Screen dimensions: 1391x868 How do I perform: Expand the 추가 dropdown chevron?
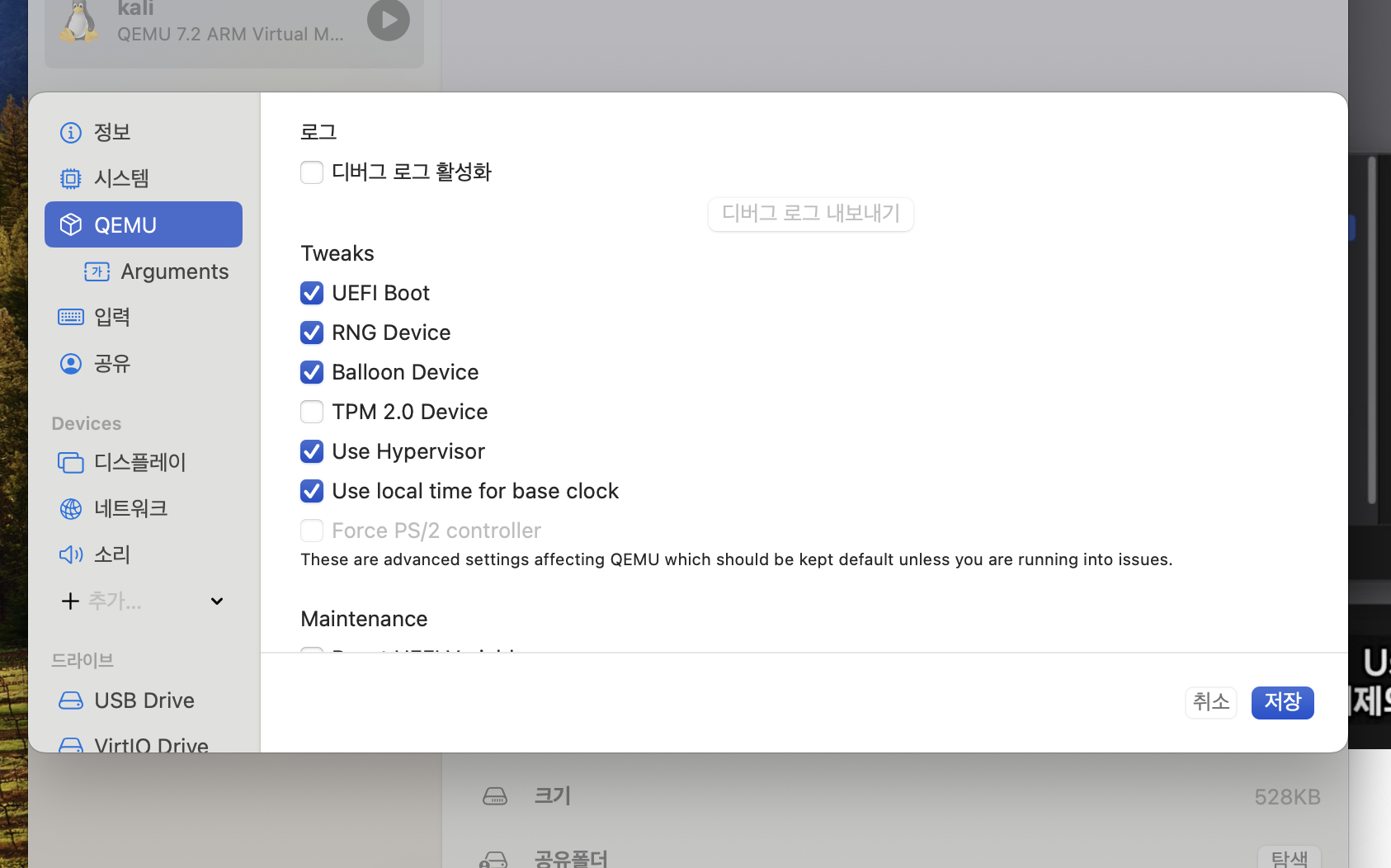[217, 601]
